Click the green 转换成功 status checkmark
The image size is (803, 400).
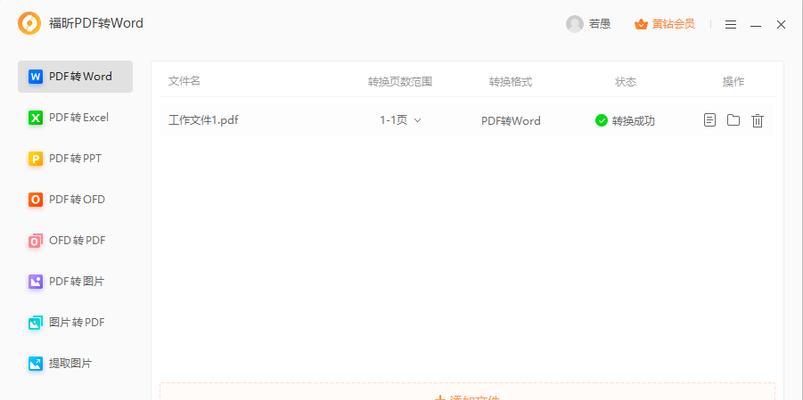click(x=601, y=120)
